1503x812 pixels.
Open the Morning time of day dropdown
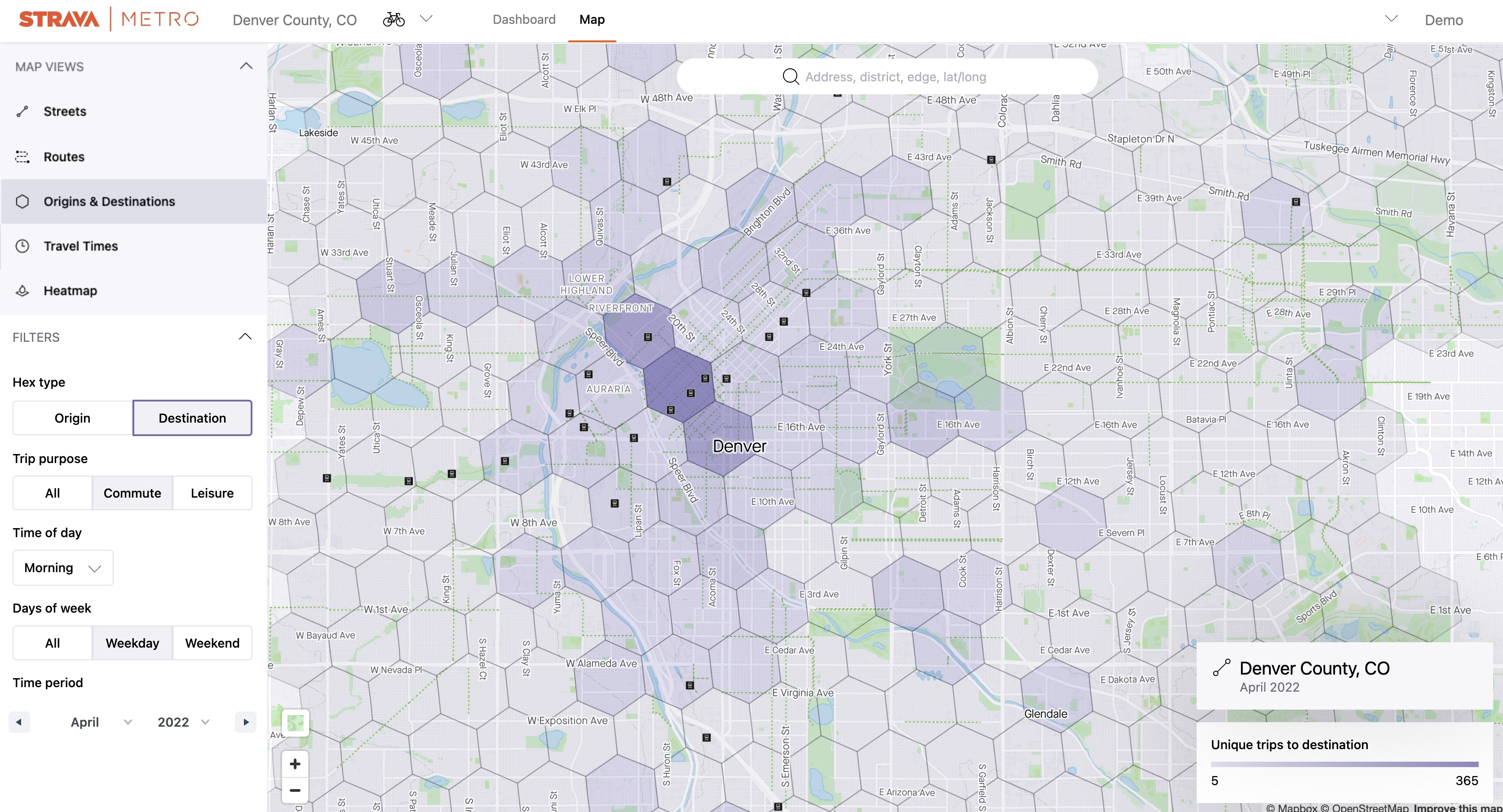[x=63, y=568]
